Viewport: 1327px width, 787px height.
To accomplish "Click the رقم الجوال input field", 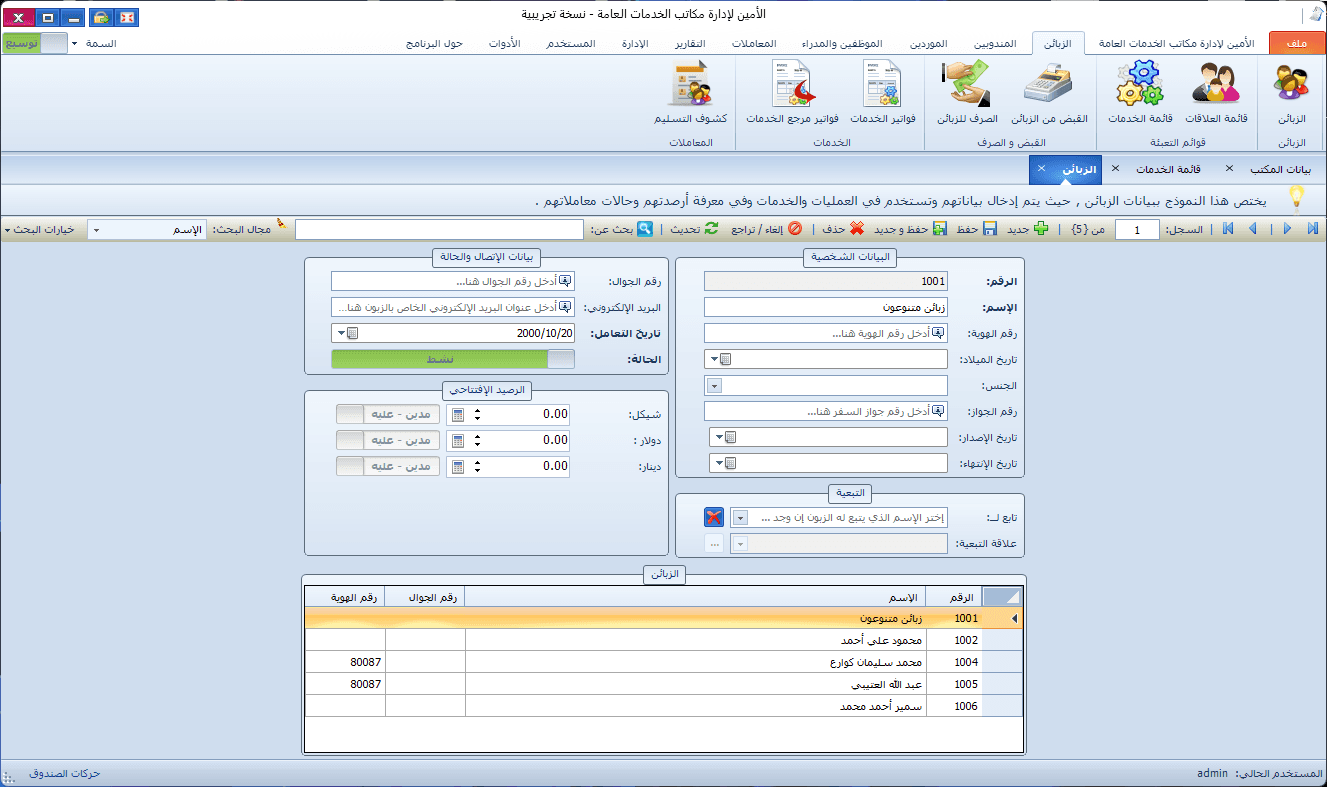I will (x=453, y=281).
